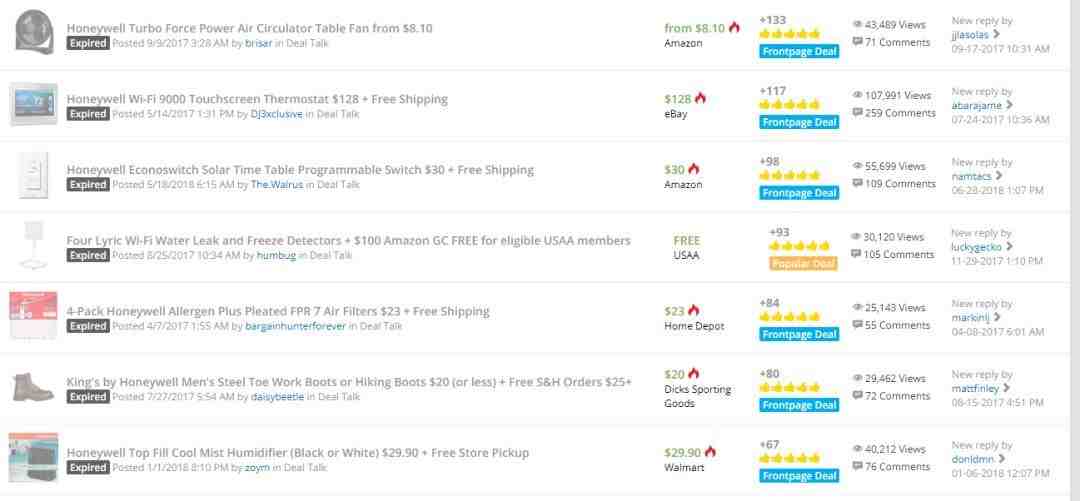
Task: Click the comment icon next to 259 Comments
Action: [x=857, y=113]
